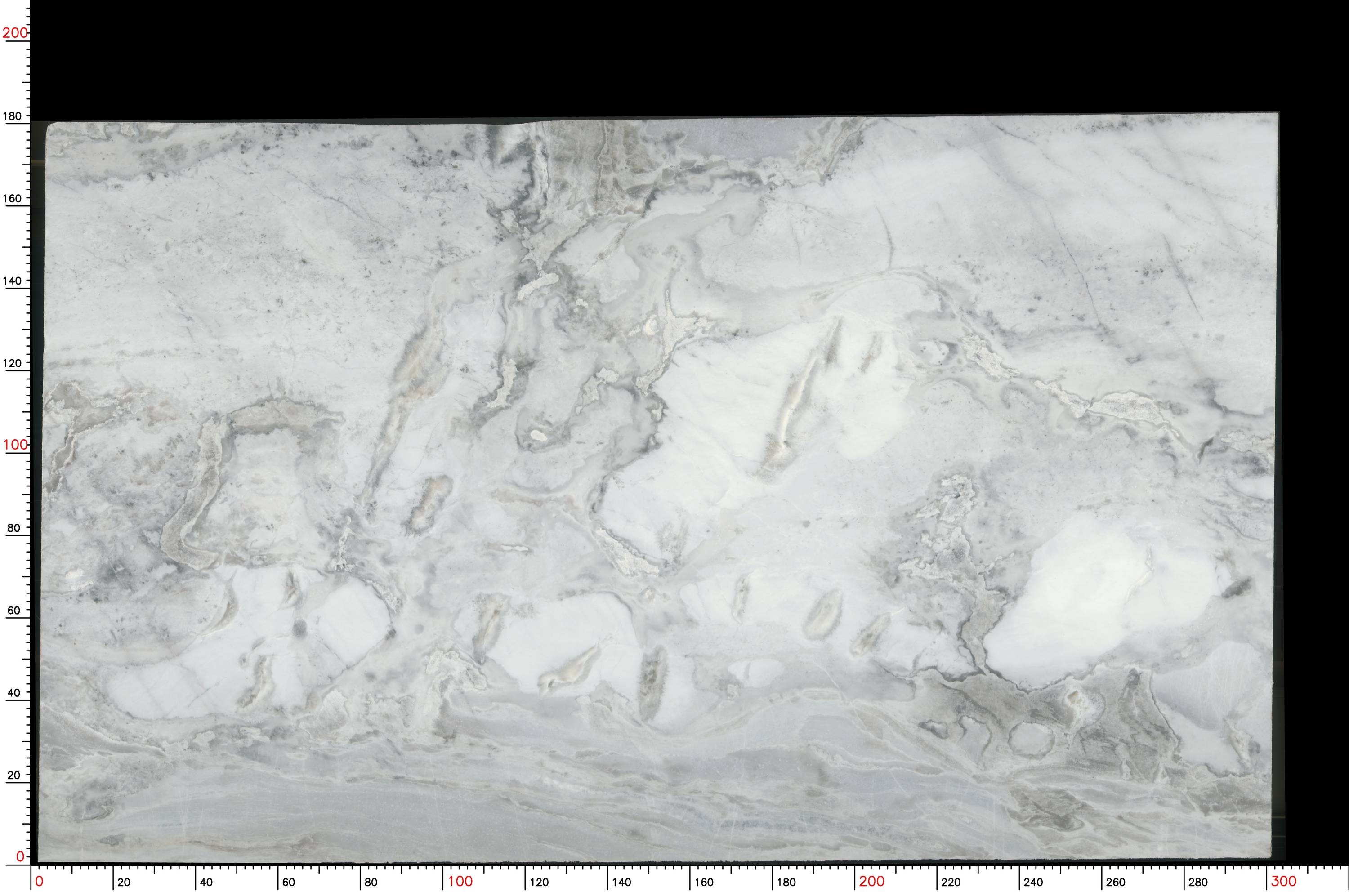Click red 0 on the vertical ruler
The height and width of the screenshot is (896, 1349).
20,856
